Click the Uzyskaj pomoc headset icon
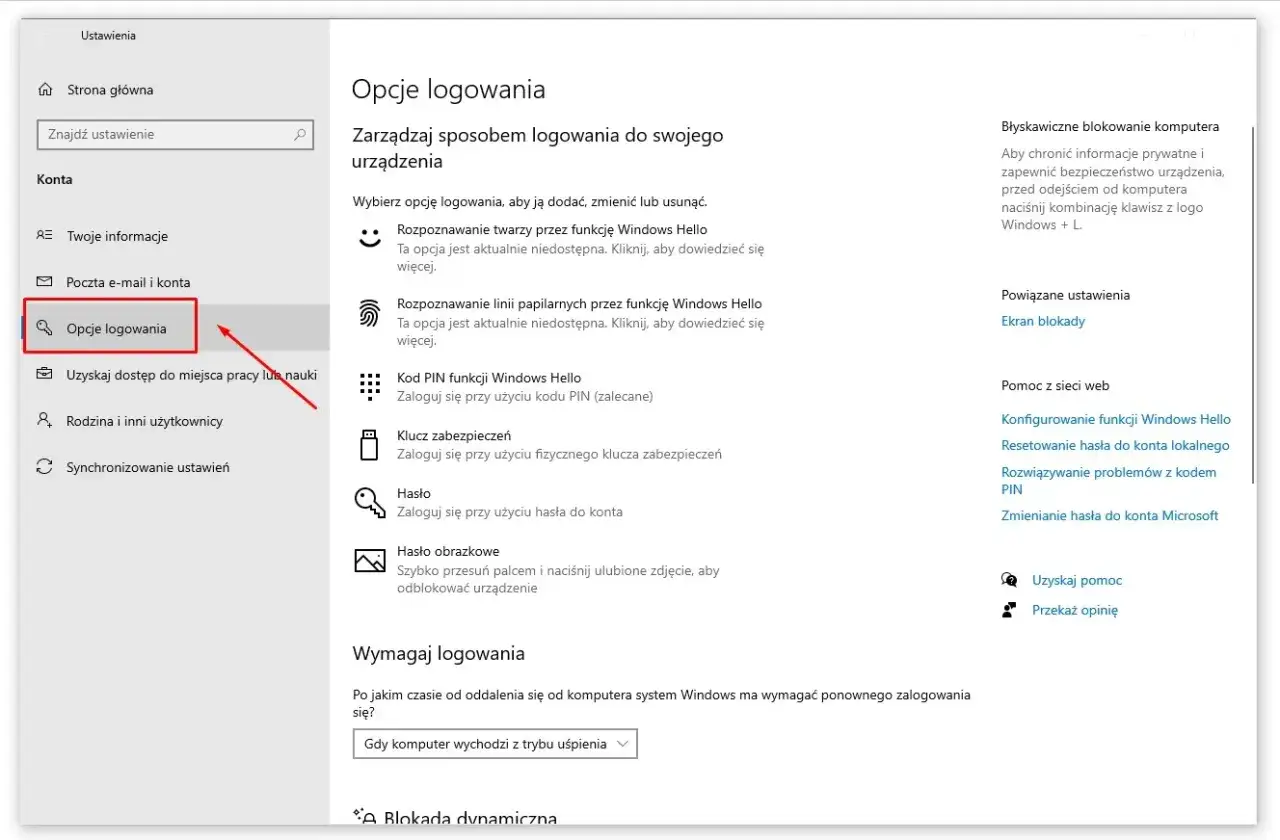1280x840 pixels. [1009, 580]
